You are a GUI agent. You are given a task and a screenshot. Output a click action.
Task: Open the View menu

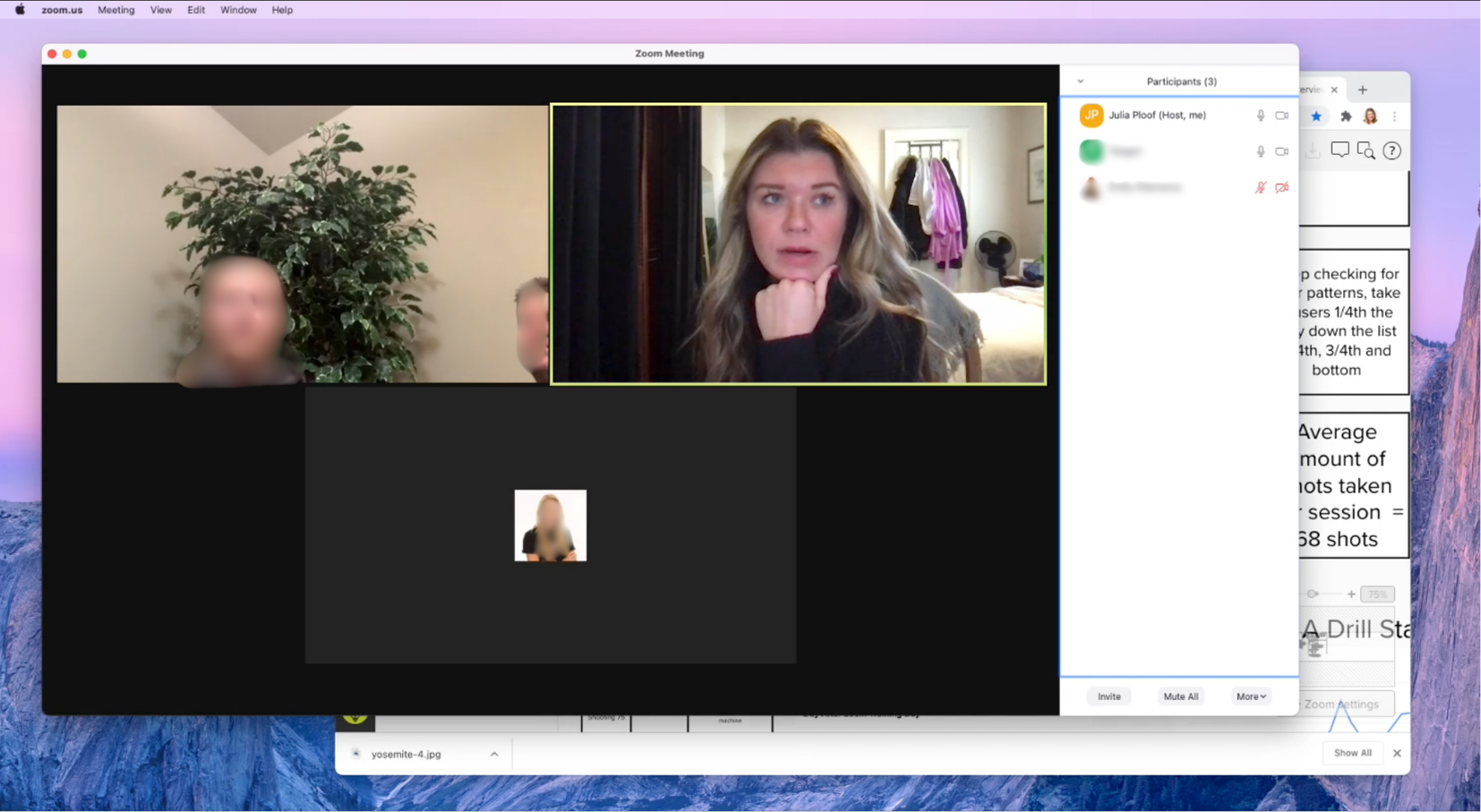pyautogui.click(x=161, y=10)
